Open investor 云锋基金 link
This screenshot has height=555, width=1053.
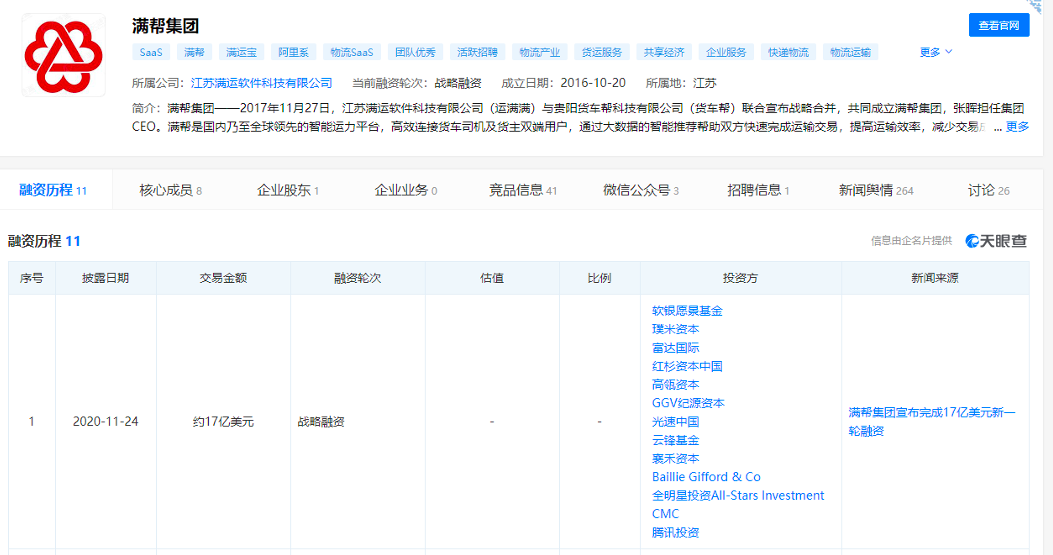coord(675,440)
